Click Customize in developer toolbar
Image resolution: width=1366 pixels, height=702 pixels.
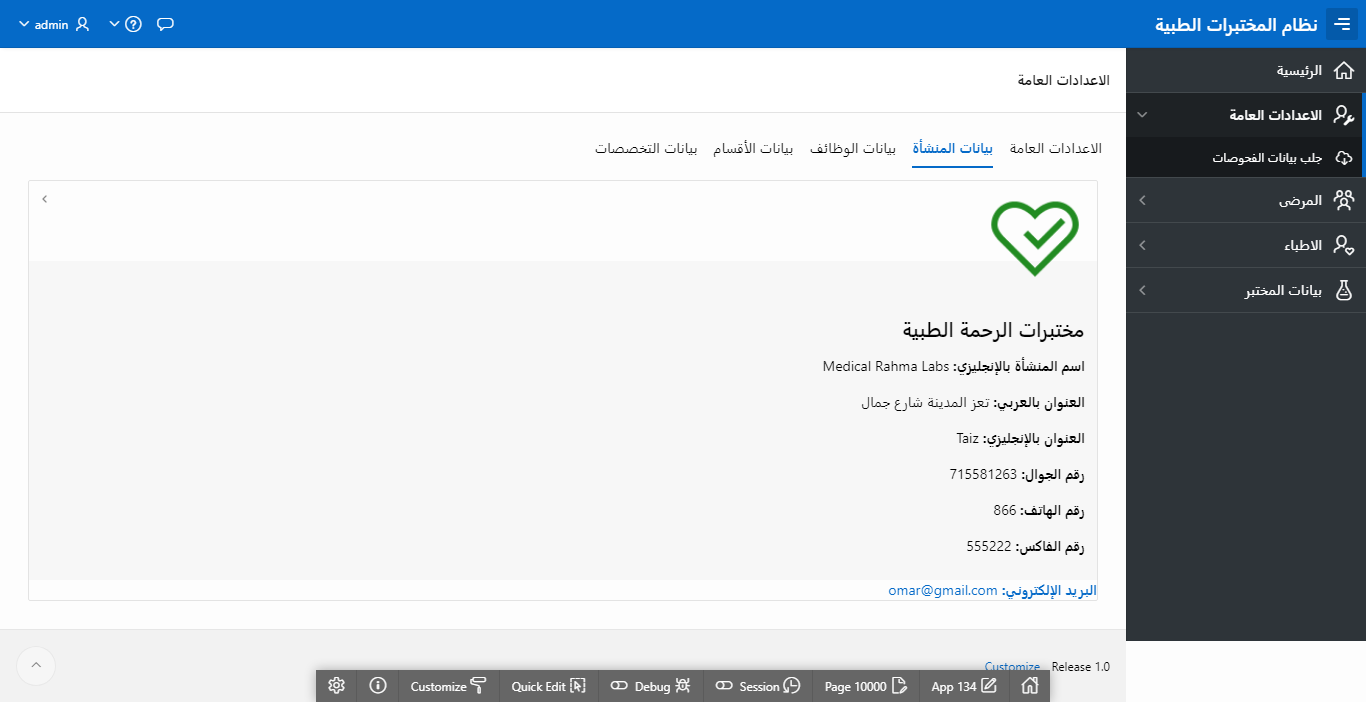(x=449, y=686)
